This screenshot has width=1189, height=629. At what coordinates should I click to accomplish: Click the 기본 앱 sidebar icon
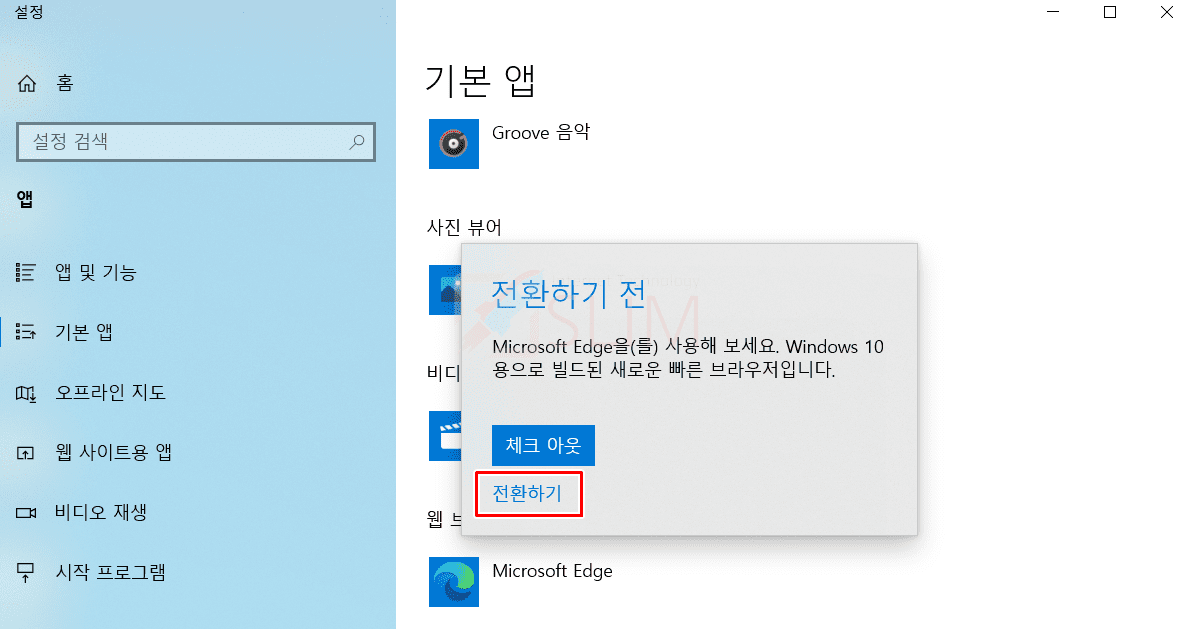coord(26,332)
